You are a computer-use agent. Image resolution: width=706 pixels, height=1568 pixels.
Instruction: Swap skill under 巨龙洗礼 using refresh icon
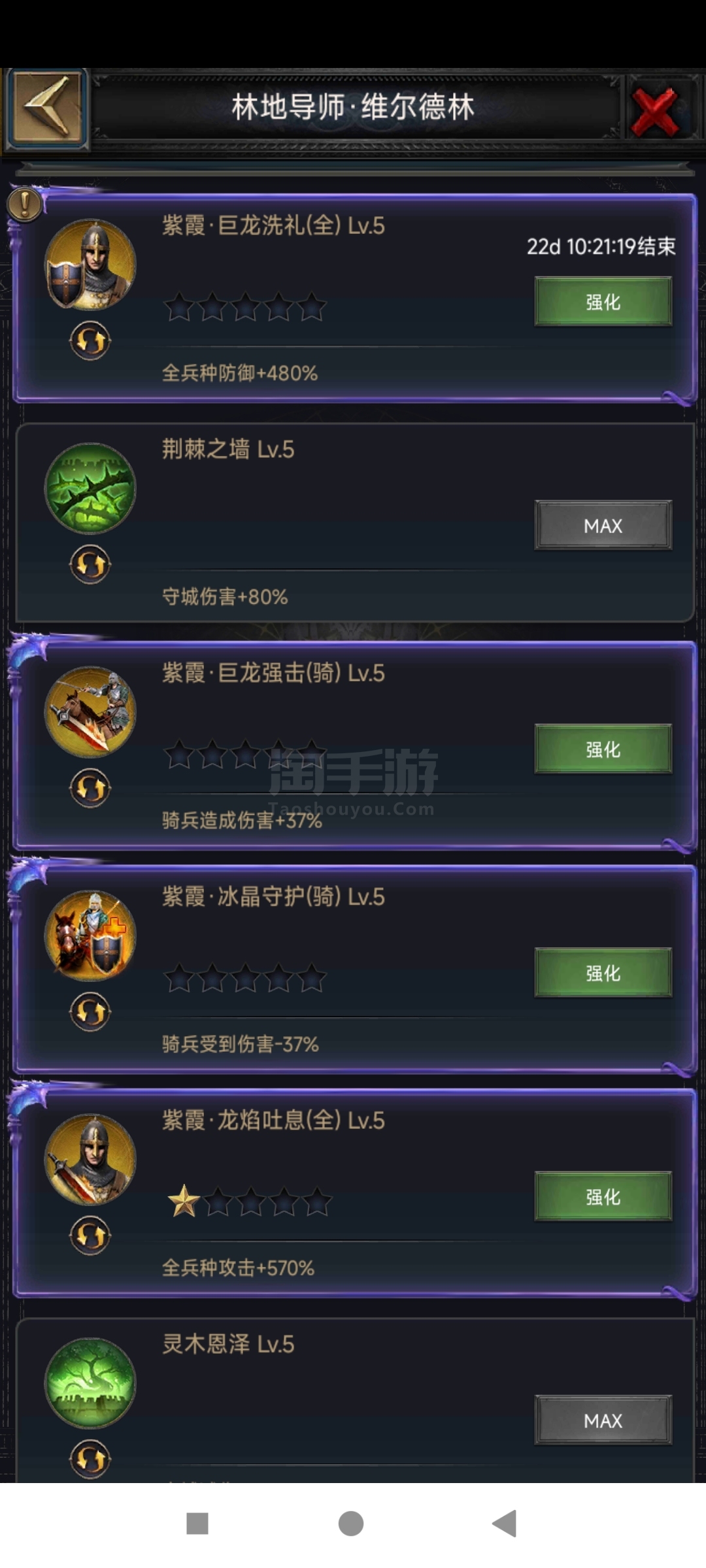(x=90, y=340)
